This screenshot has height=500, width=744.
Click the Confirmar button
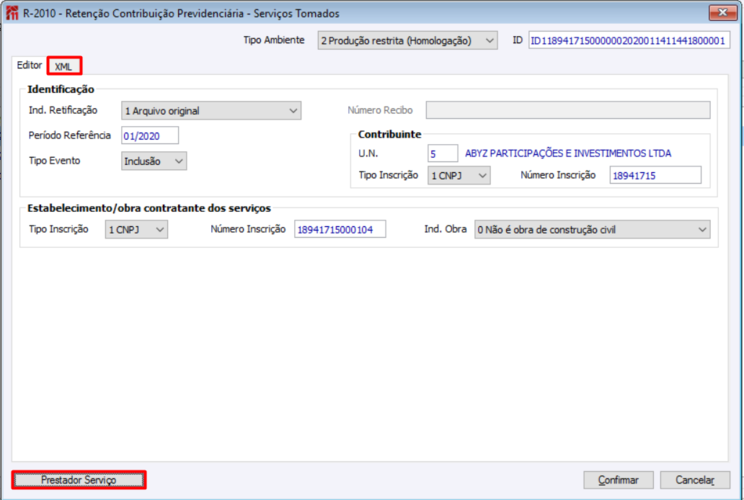tap(618, 480)
